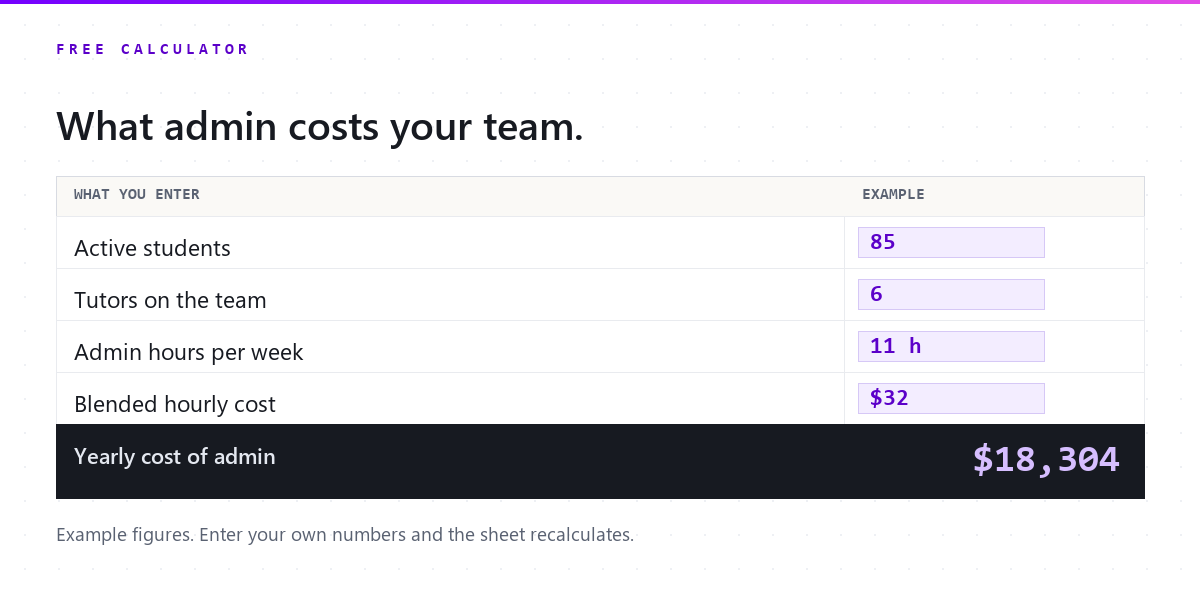Click the "Example figures." footnote sentence
The height and width of the screenshot is (594, 1200).
coord(125,535)
